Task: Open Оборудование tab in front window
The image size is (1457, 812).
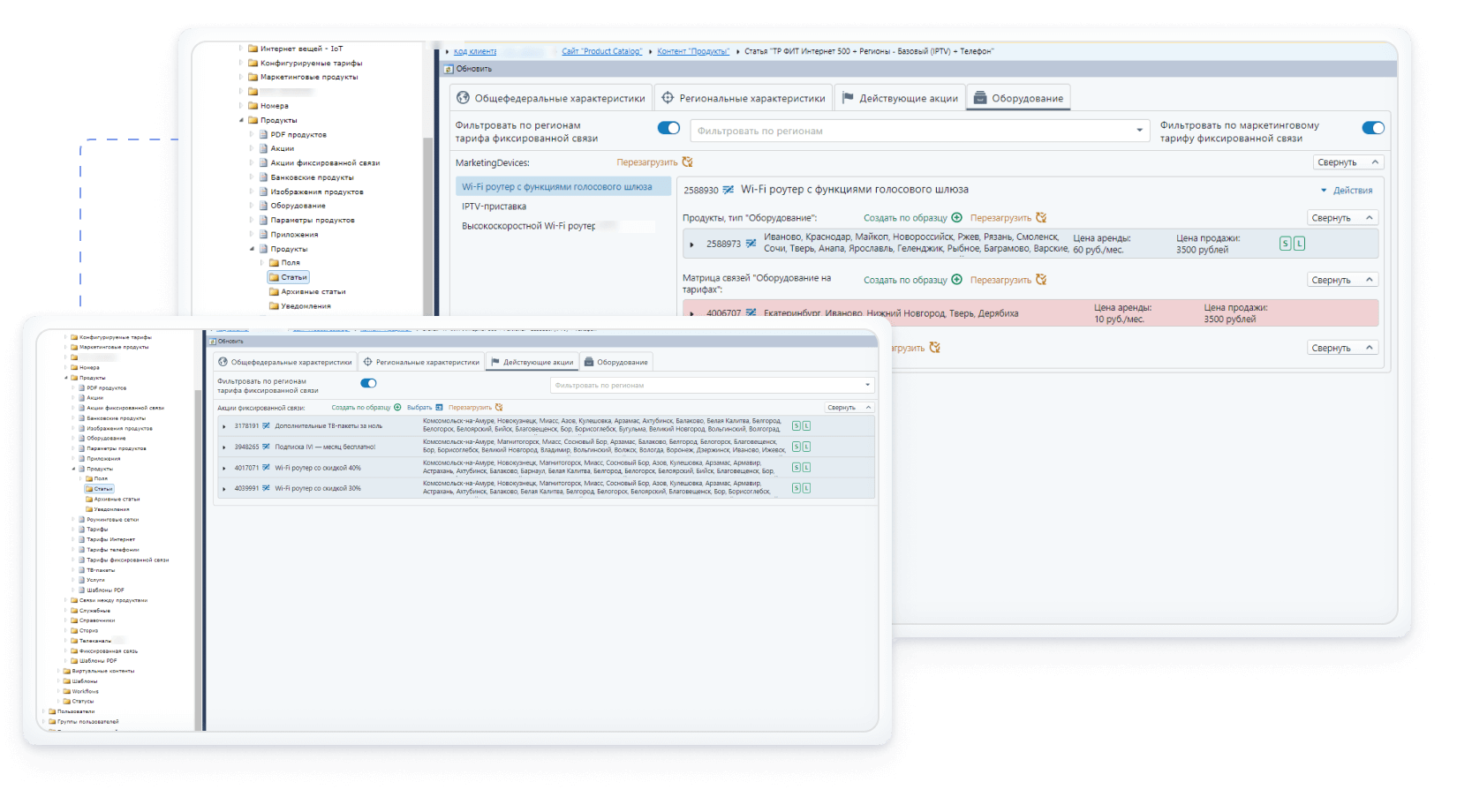Action: coord(616,362)
